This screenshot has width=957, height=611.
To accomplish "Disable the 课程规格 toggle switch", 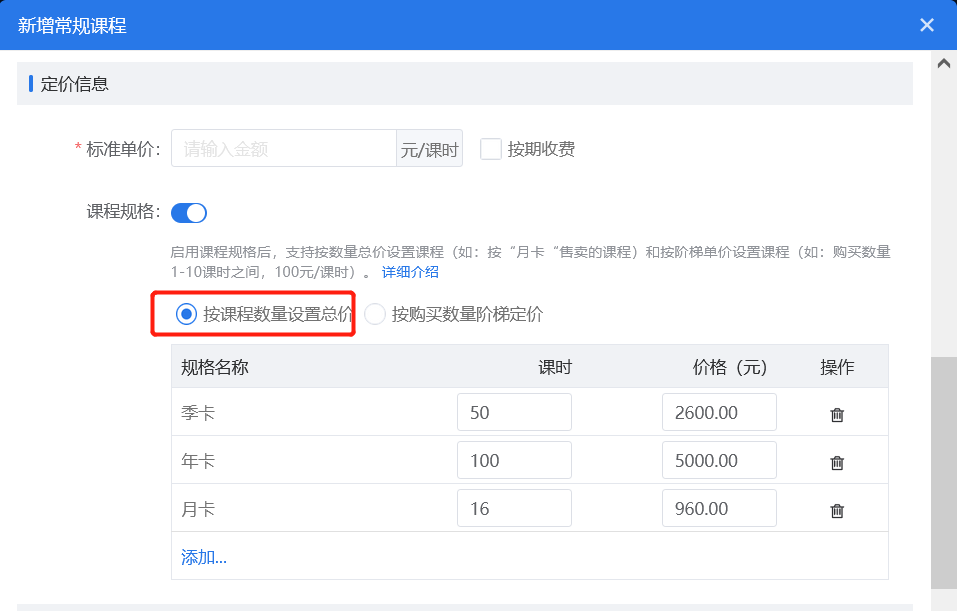I will (188, 212).
